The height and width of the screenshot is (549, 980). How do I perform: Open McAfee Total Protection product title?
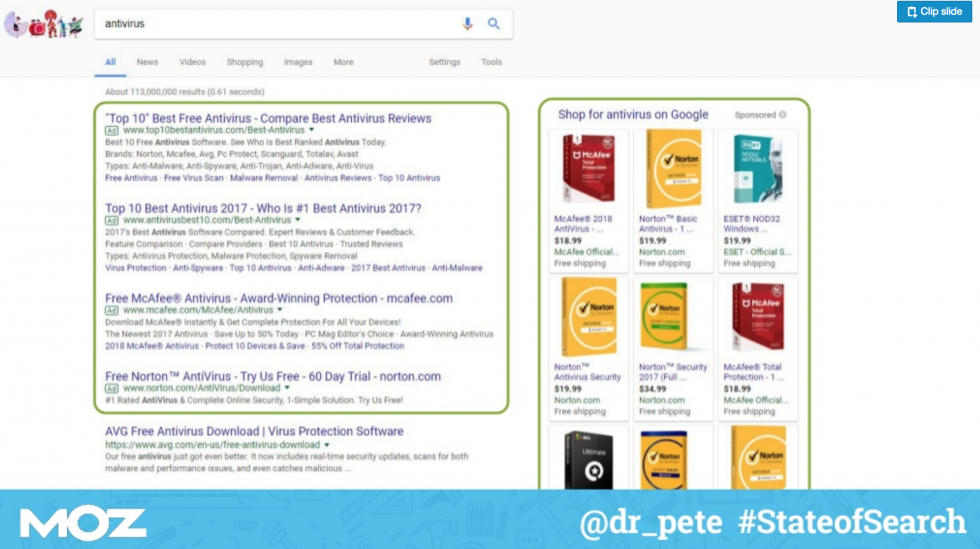coord(754,372)
